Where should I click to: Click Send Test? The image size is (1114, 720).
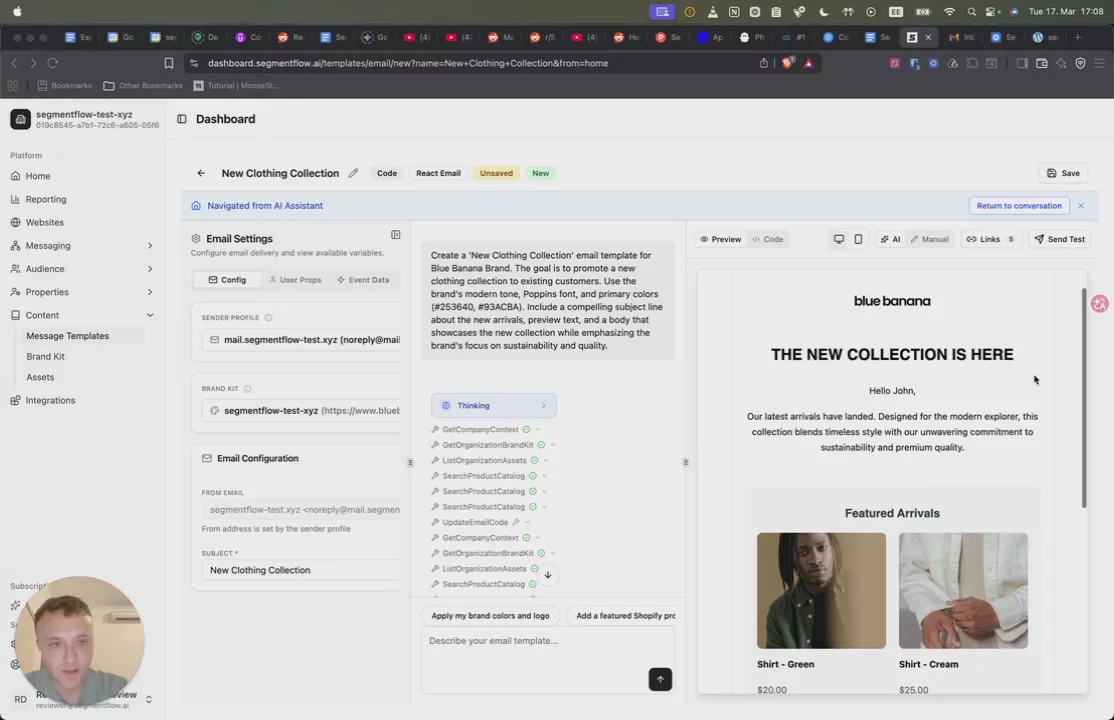click(1059, 239)
